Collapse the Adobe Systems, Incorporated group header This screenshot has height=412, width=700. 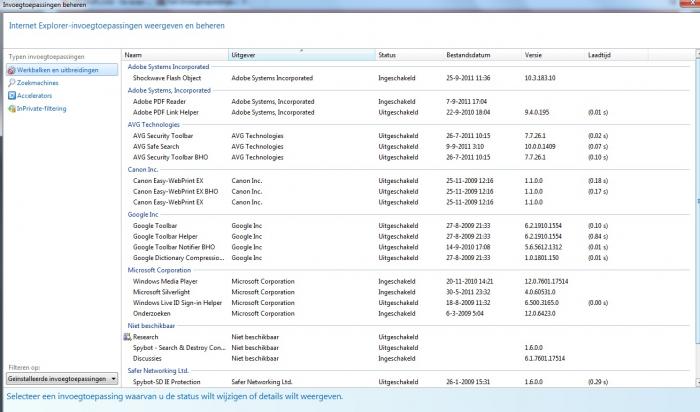click(x=169, y=90)
